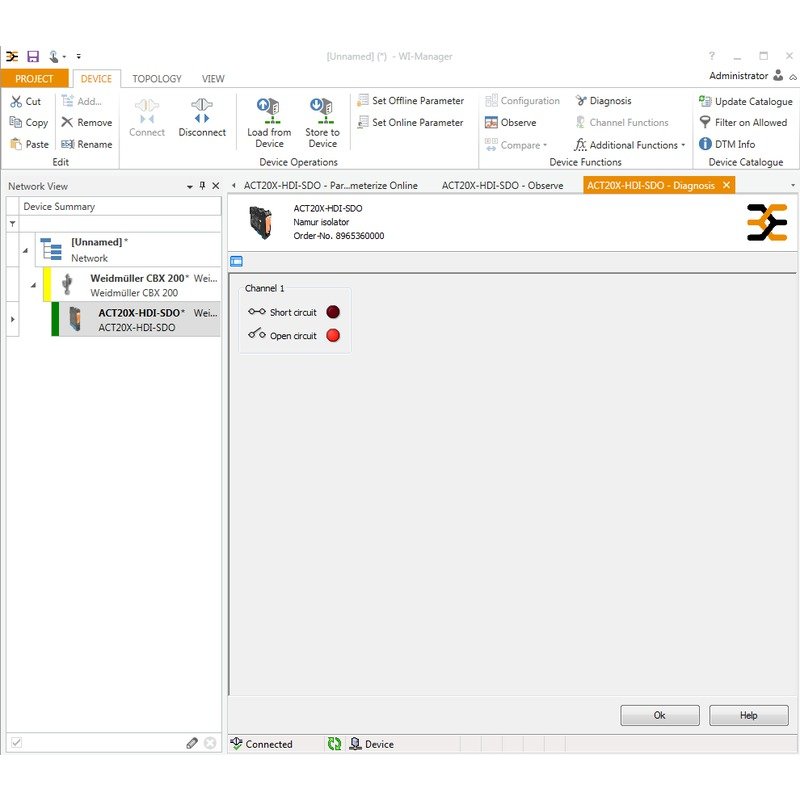The width and height of the screenshot is (800, 800).
Task: Click Set Offline Parameter
Action: (411, 101)
